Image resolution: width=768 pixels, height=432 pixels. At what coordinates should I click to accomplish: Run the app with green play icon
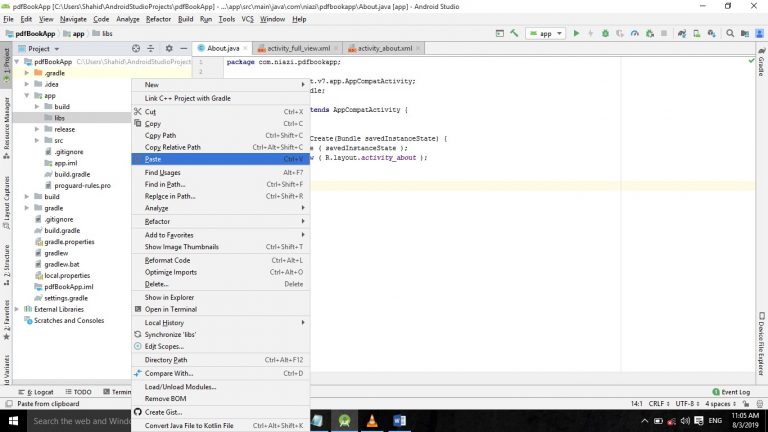click(576, 33)
